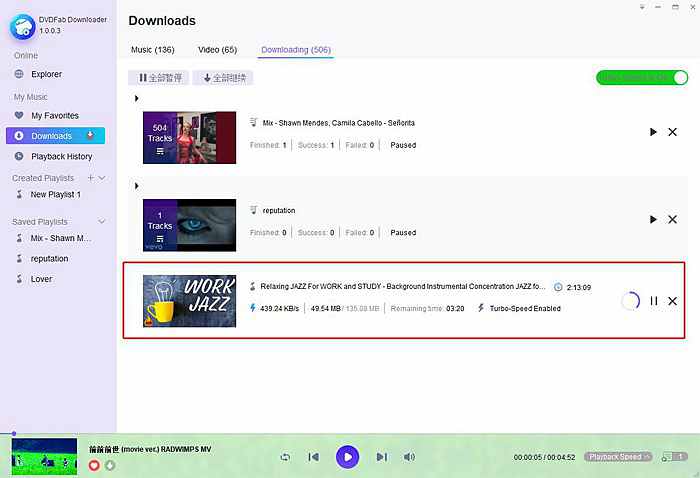This screenshot has width=700, height=478.
Task: Expand the Shawn Mendes mix playlist row
Action: [137, 98]
